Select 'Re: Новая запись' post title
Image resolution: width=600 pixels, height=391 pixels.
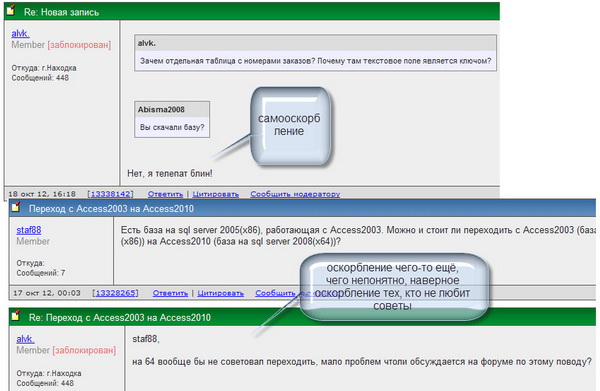(x=61, y=12)
